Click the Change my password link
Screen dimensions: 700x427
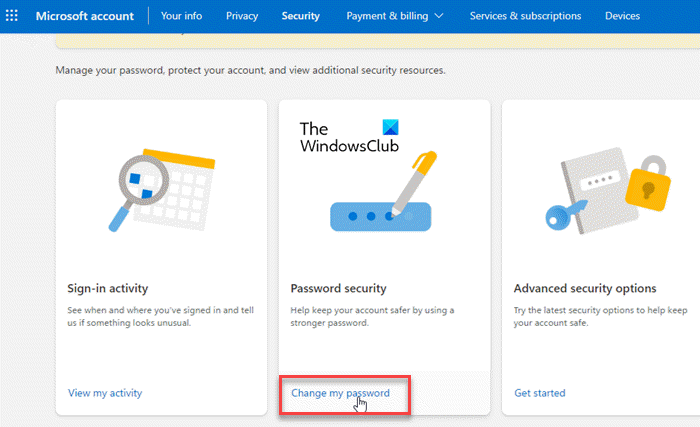(340, 393)
